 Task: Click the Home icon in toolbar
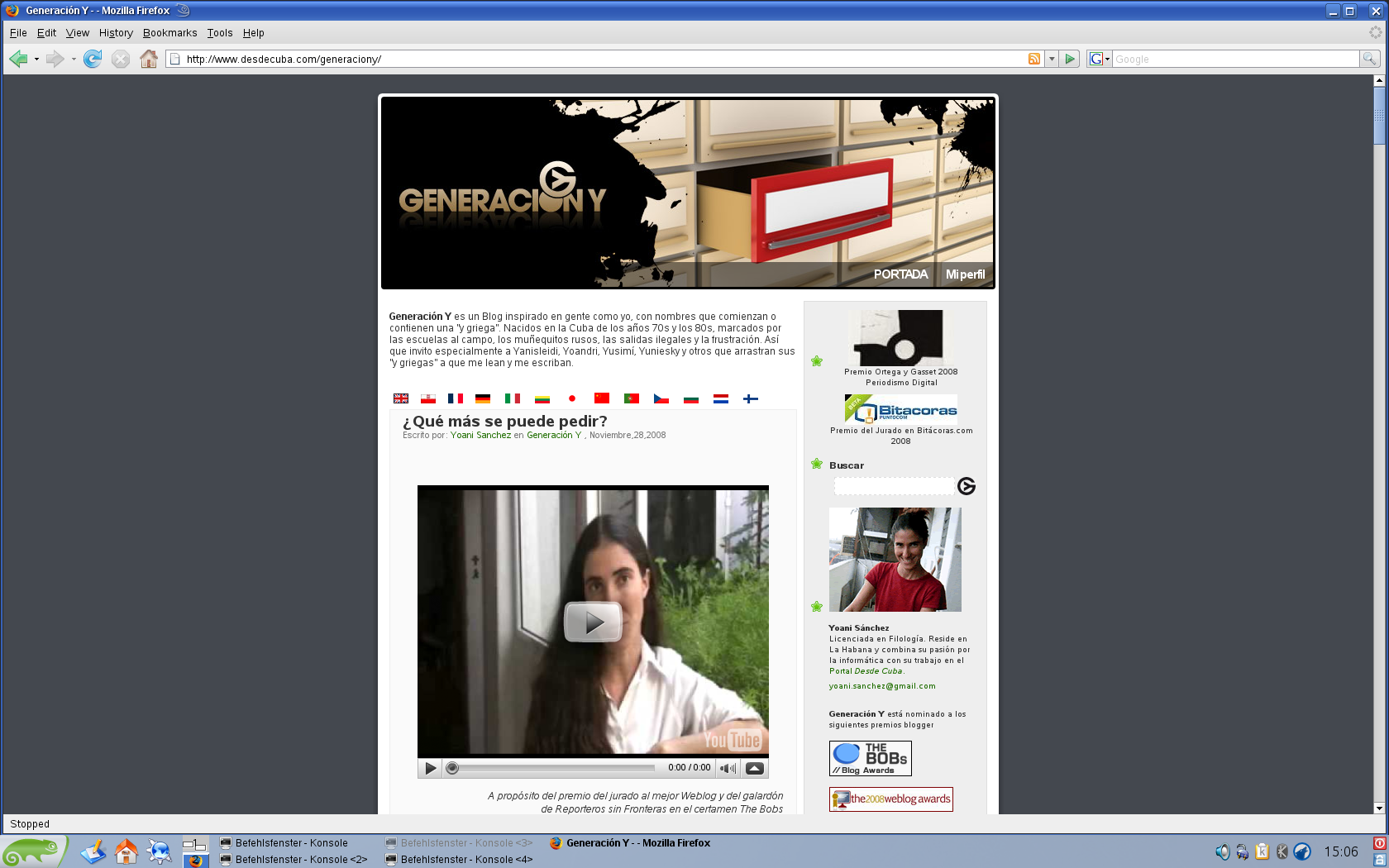[149, 59]
